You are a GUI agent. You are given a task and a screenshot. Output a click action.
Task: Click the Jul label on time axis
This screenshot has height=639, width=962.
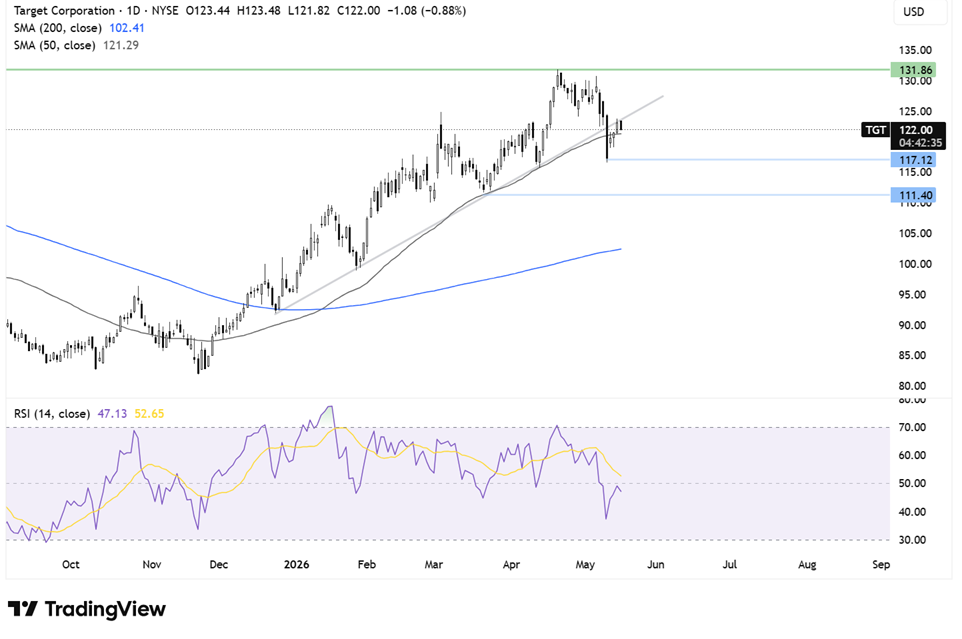pos(729,564)
